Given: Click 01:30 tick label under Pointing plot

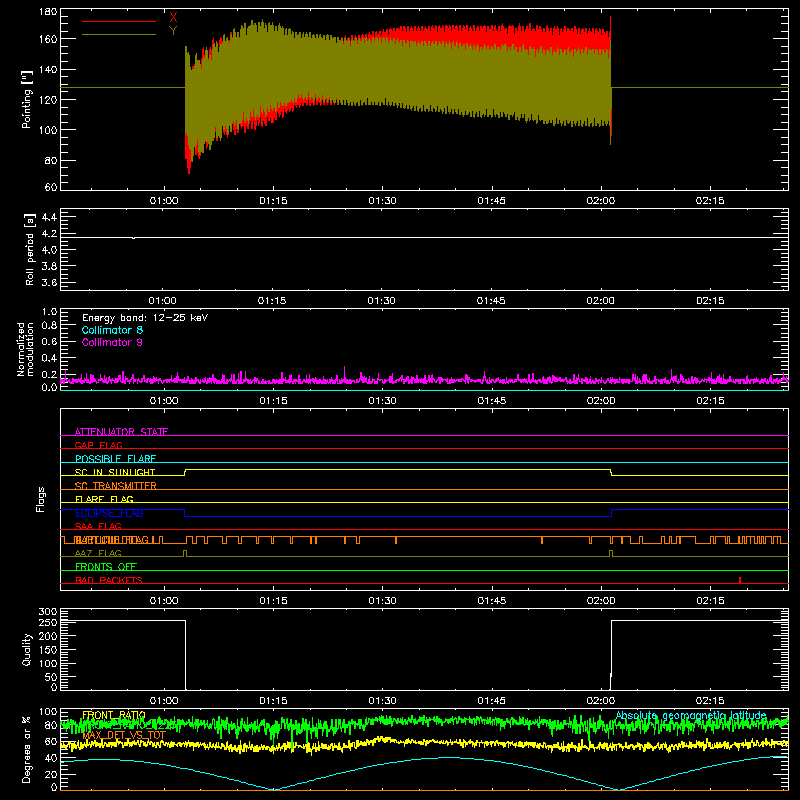Looking at the screenshot, I should pyautogui.click(x=382, y=201).
